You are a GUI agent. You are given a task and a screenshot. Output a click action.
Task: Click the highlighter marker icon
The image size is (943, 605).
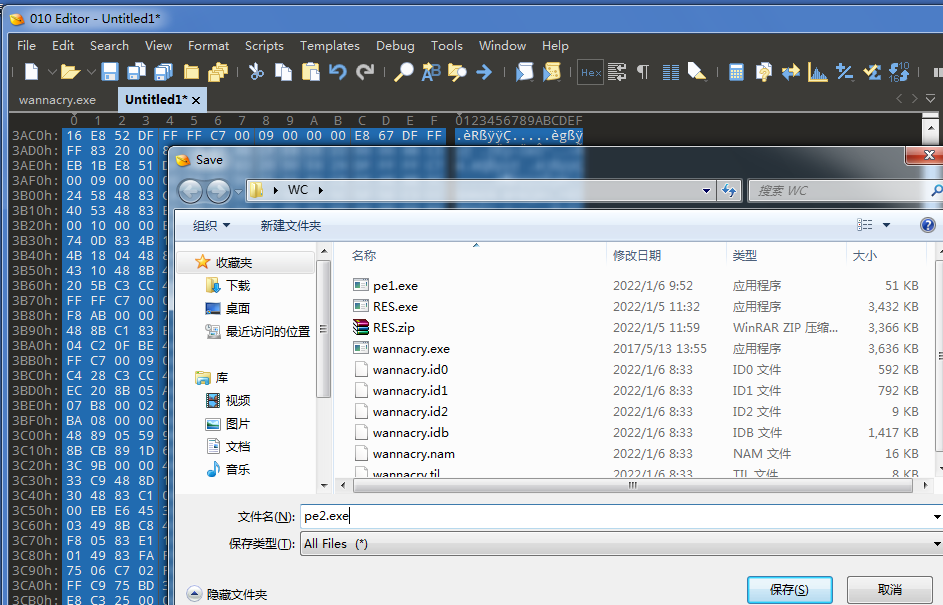coord(697,72)
